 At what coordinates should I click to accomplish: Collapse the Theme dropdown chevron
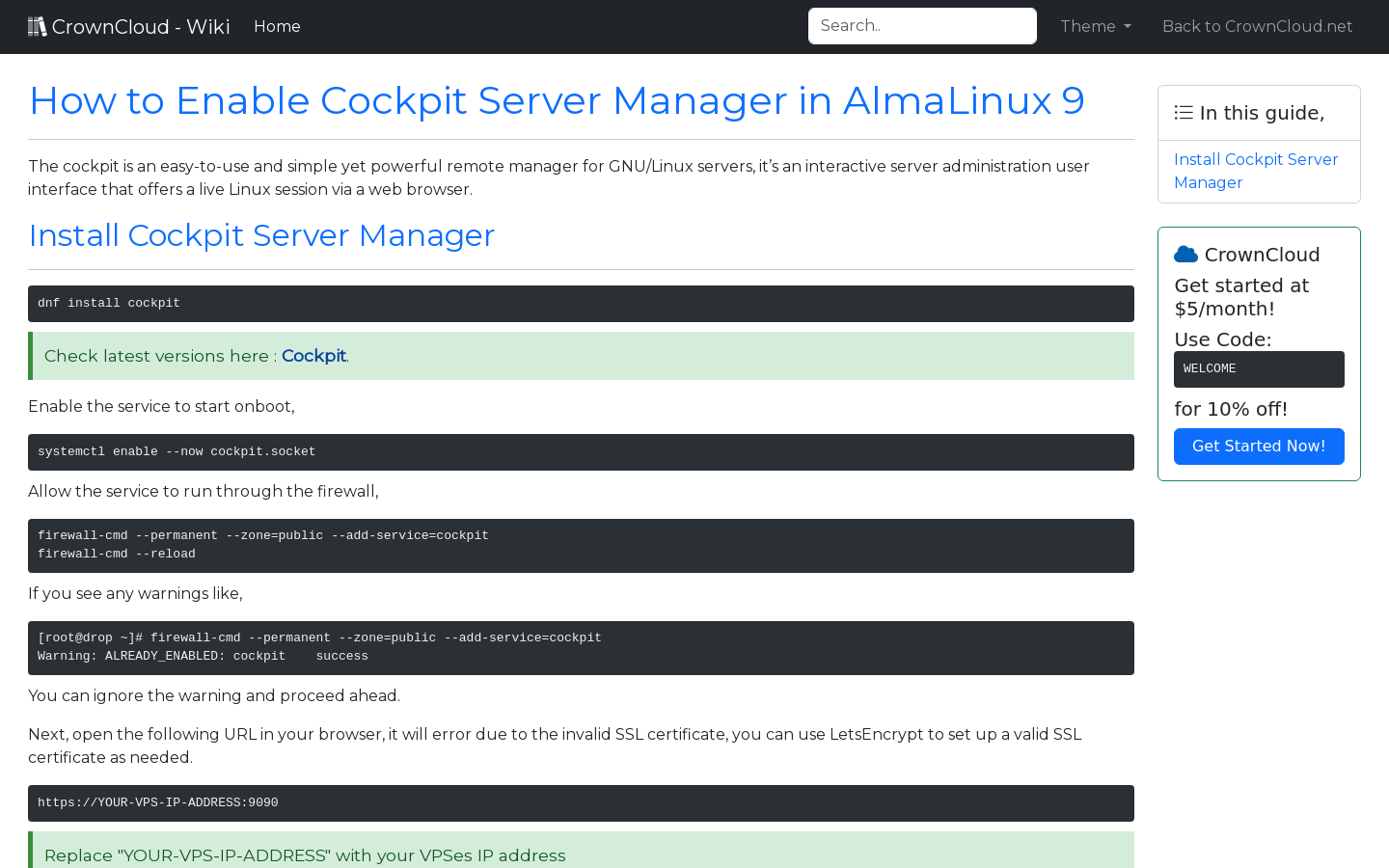tap(1127, 29)
